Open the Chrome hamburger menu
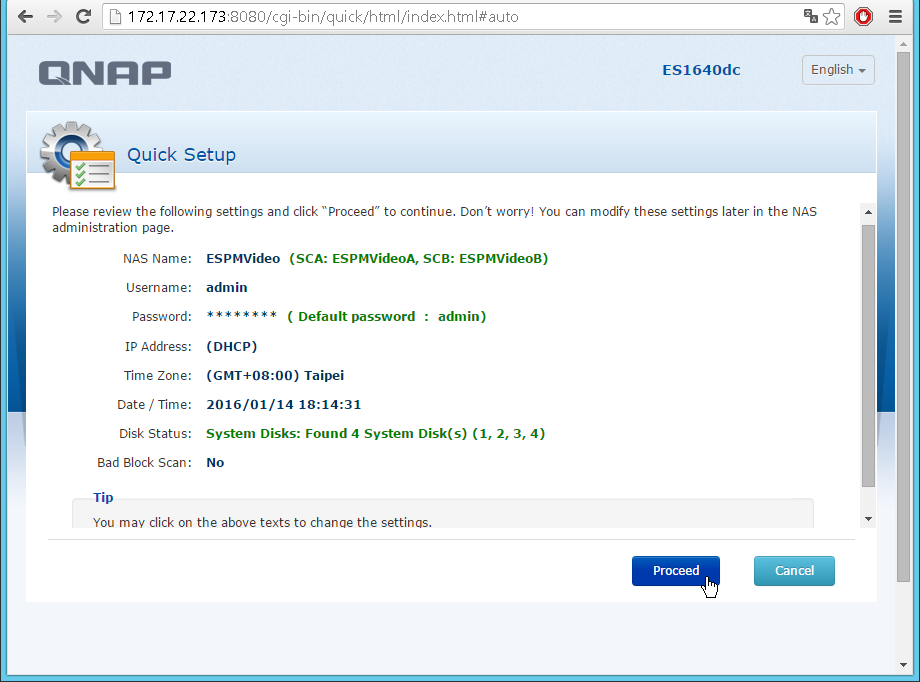The image size is (920, 682). (896, 17)
